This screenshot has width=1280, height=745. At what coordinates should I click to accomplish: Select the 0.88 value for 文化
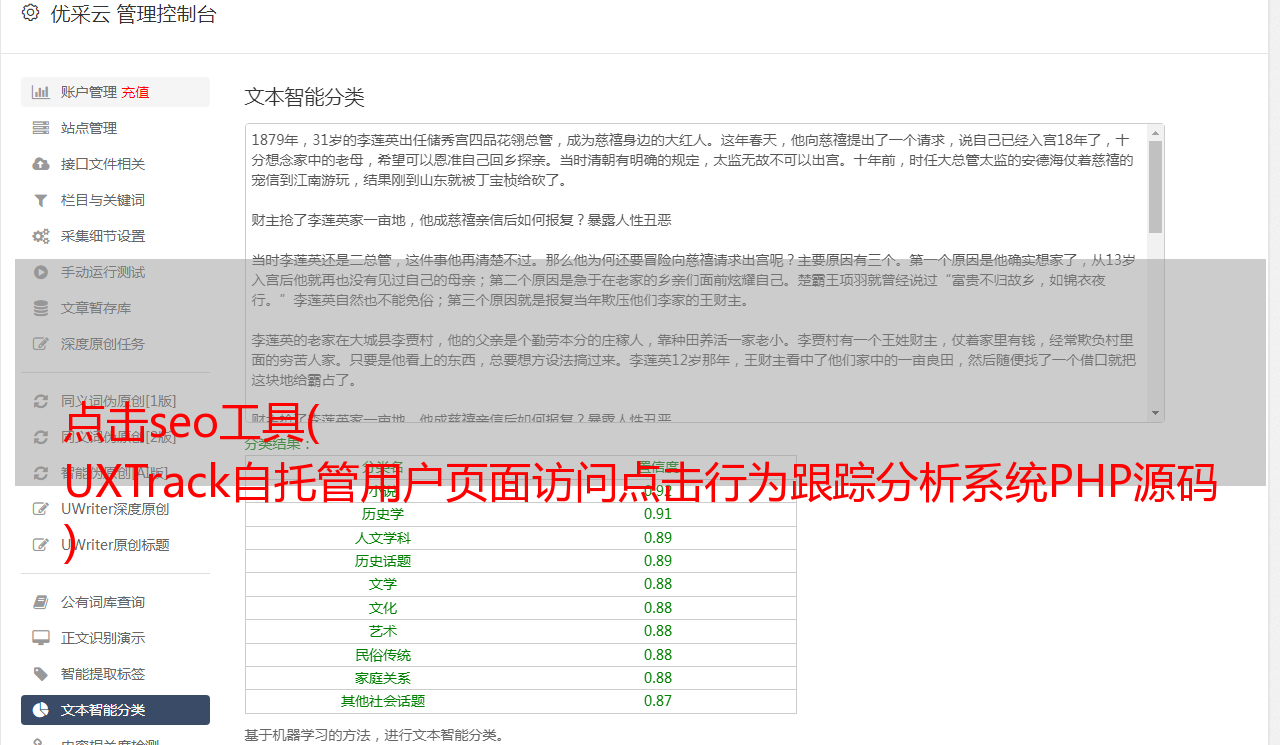[x=658, y=608]
